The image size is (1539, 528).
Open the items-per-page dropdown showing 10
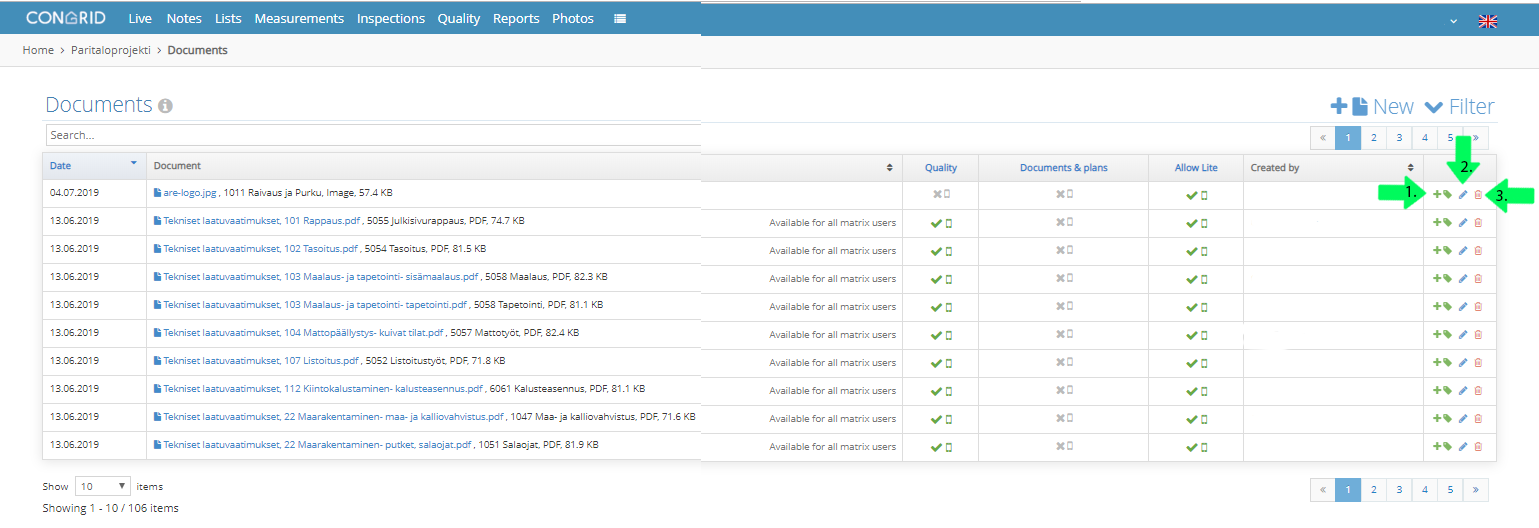pos(103,486)
